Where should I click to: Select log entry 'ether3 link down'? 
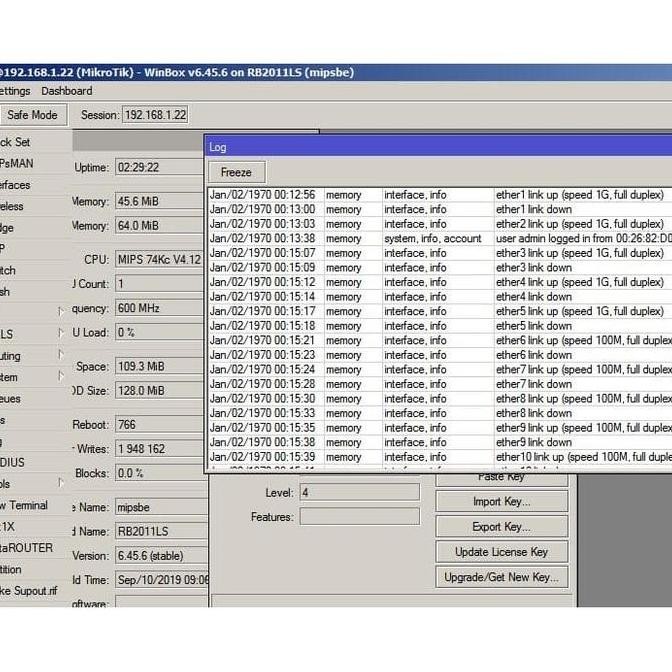440,268
